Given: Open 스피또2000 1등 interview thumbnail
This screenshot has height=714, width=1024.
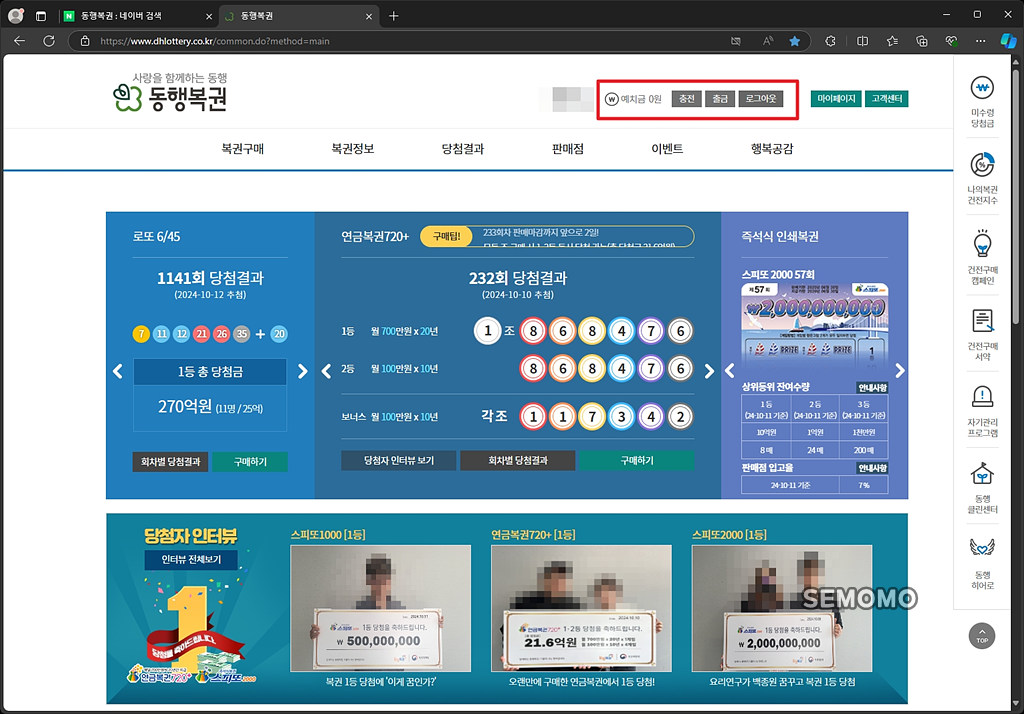Looking at the screenshot, I should click(x=782, y=608).
